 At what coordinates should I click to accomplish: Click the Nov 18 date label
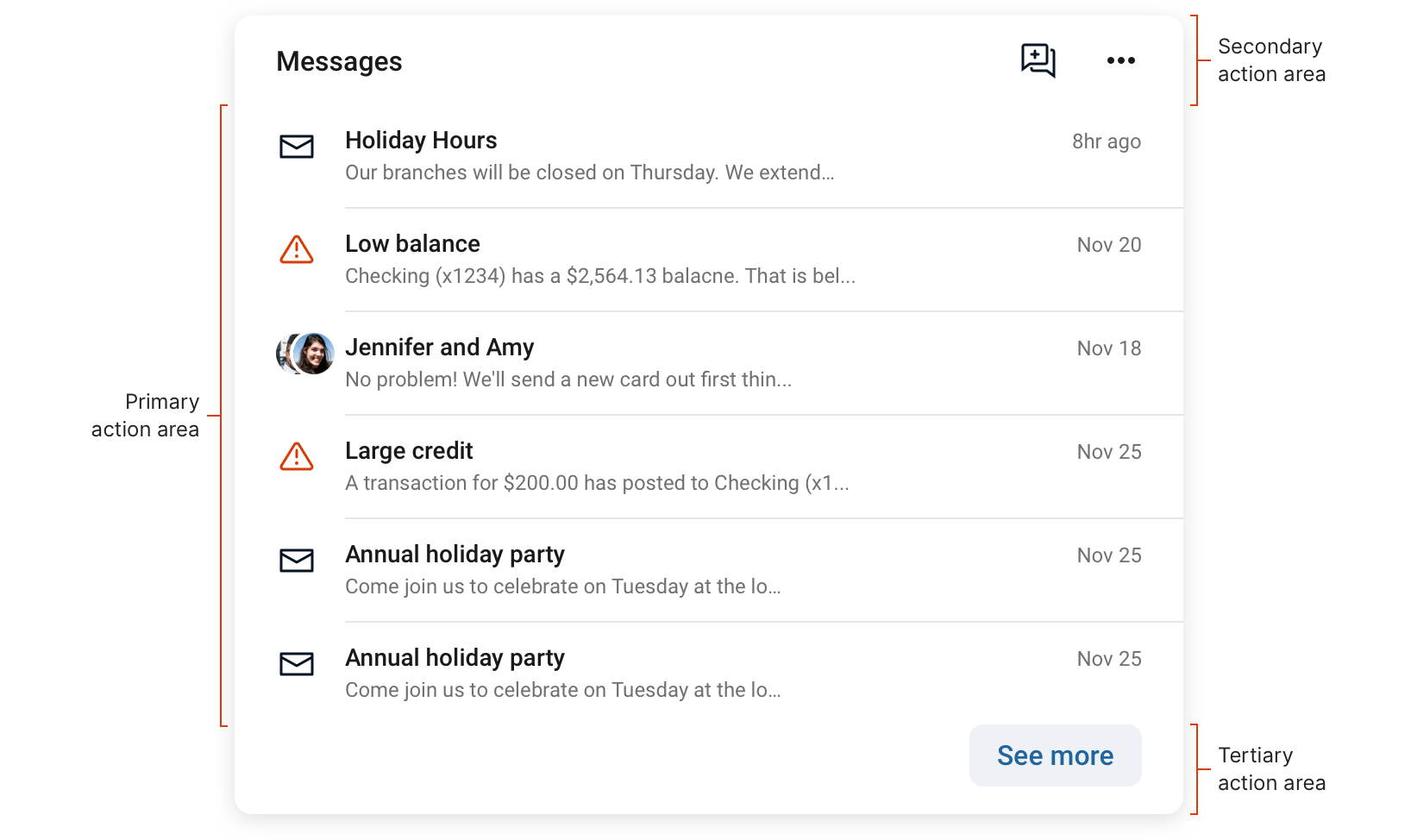click(x=1108, y=348)
